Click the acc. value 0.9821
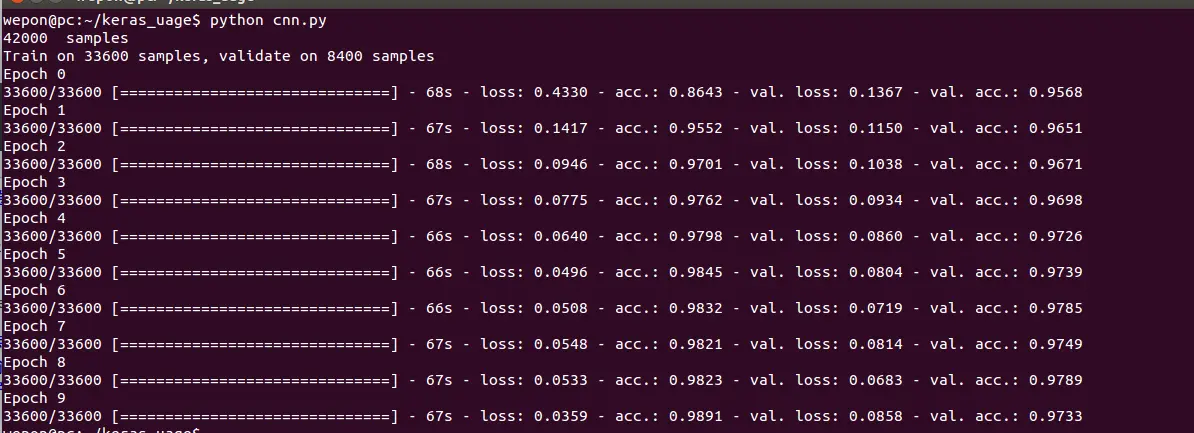 coord(696,345)
